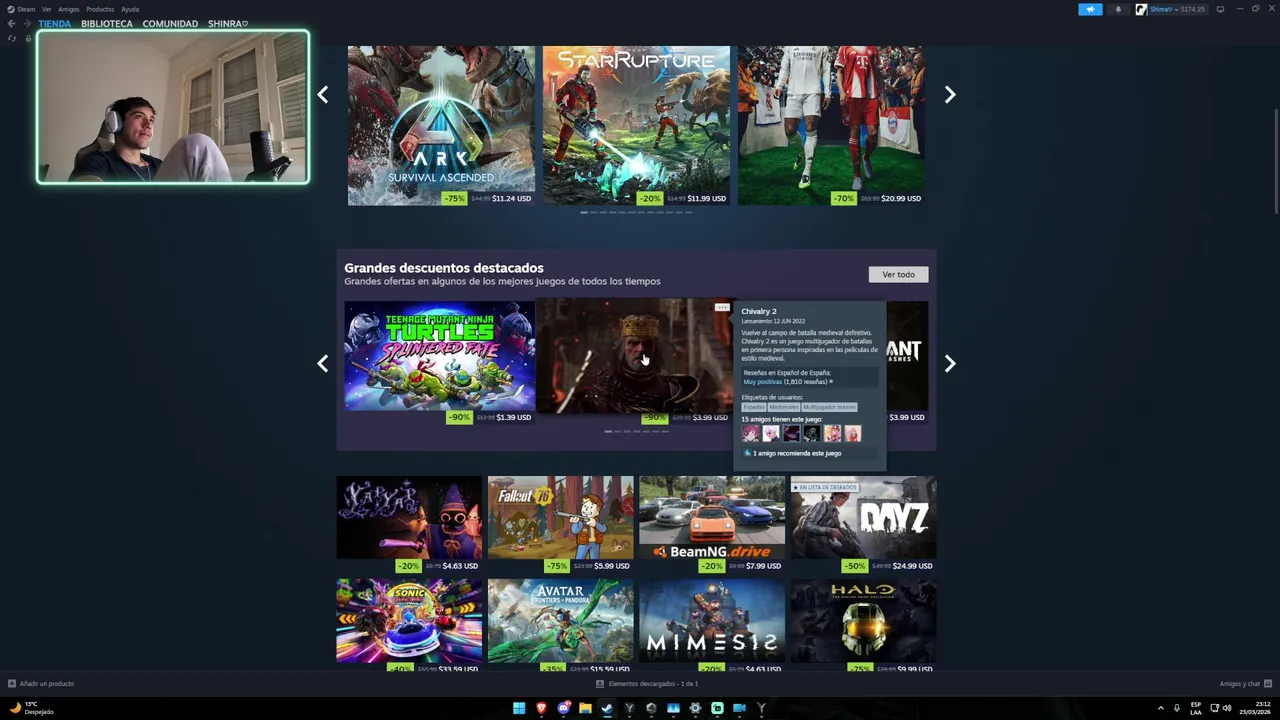Image resolution: width=1280 pixels, height=720 pixels.
Task: Open the SHINRA profile tab
Action: [228, 24]
